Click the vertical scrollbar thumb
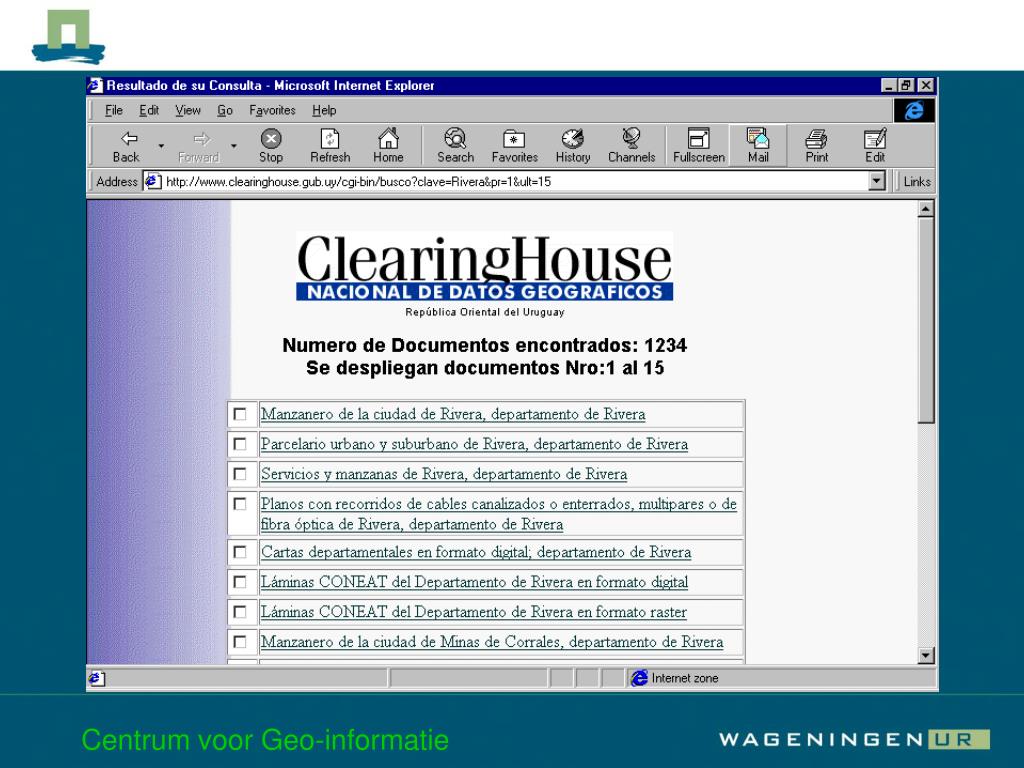Viewport: 1024px width, 768px height. pyautogui.click(x=925, y=320)
